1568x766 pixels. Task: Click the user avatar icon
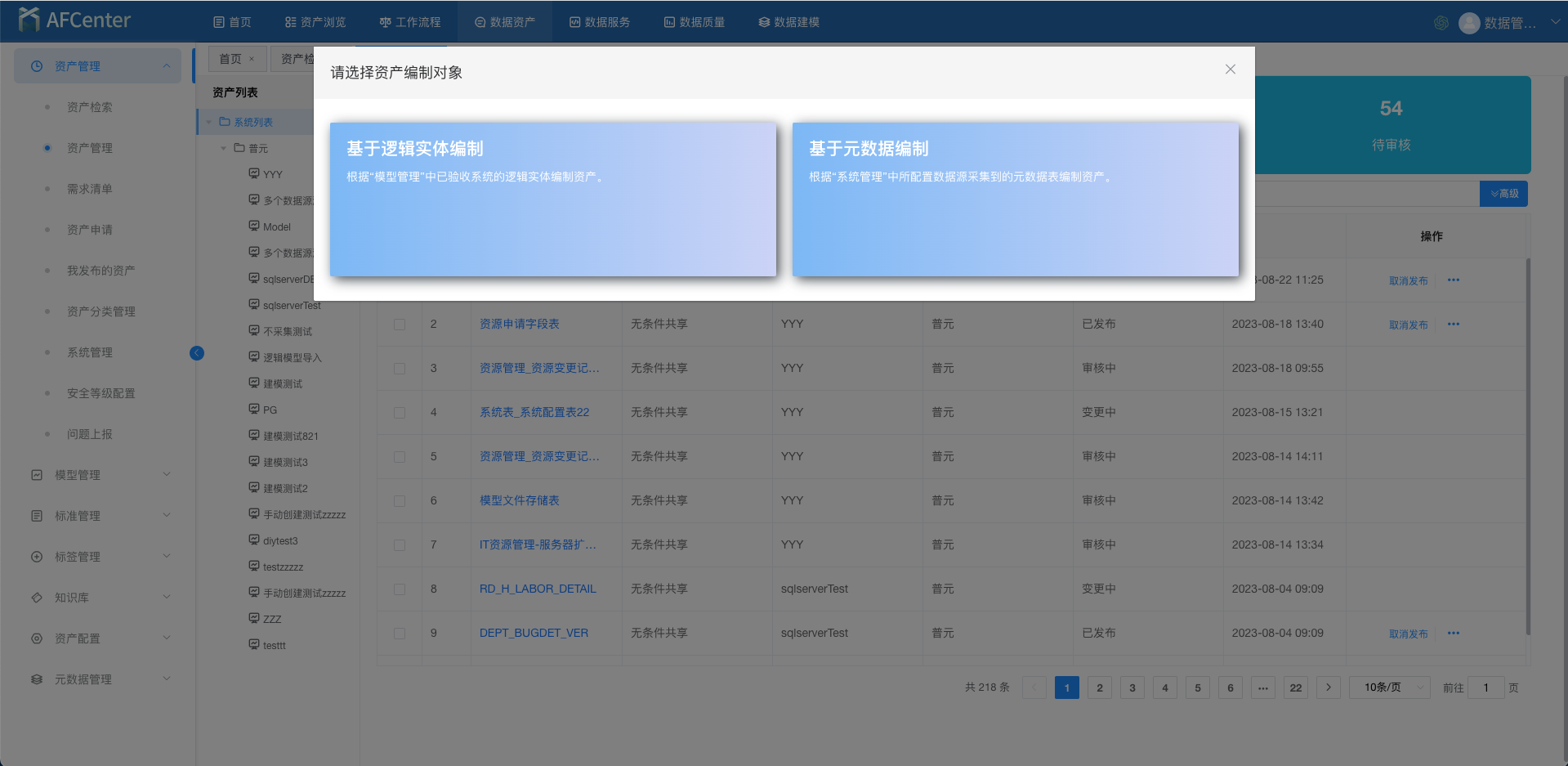point(1468,23)
